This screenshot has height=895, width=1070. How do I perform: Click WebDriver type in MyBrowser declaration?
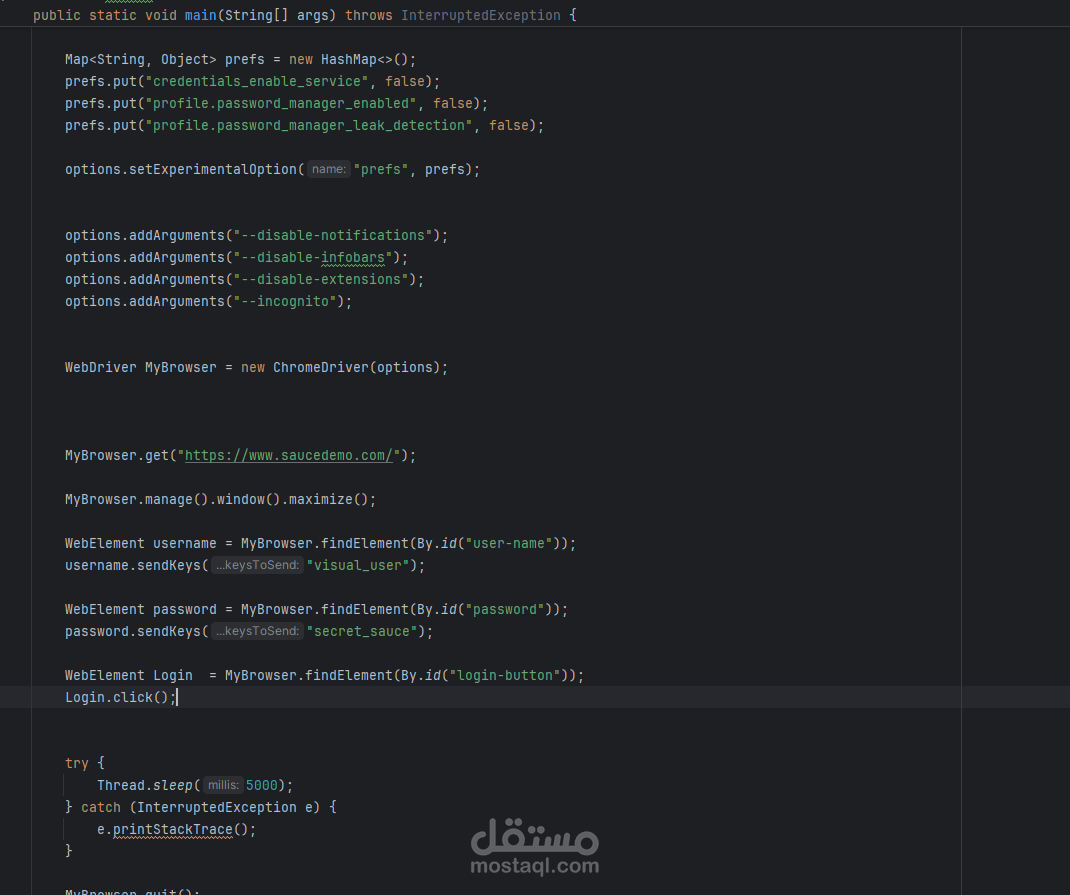click(x=100, y=367)
